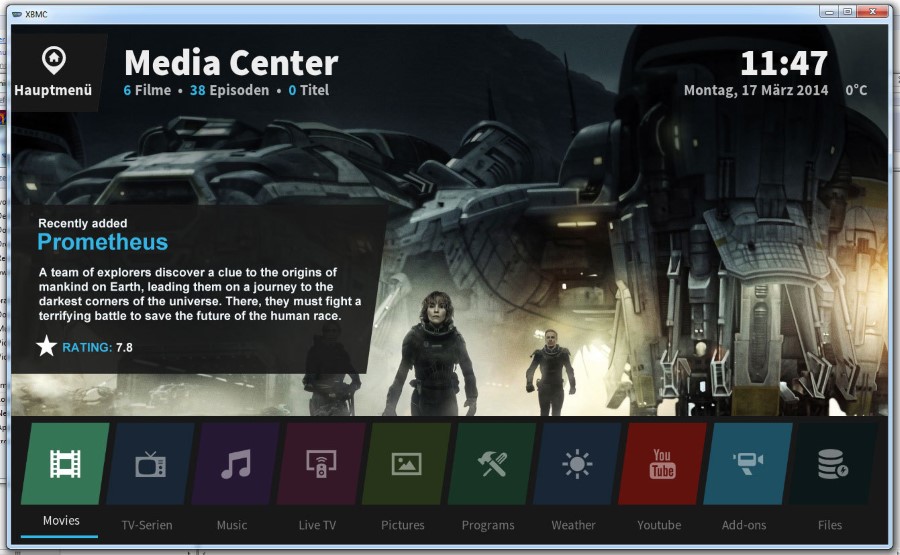This screenshot has width=900, height=555.
Task: Select the TV-Serien menu label
Action: [x=147, y=525]
